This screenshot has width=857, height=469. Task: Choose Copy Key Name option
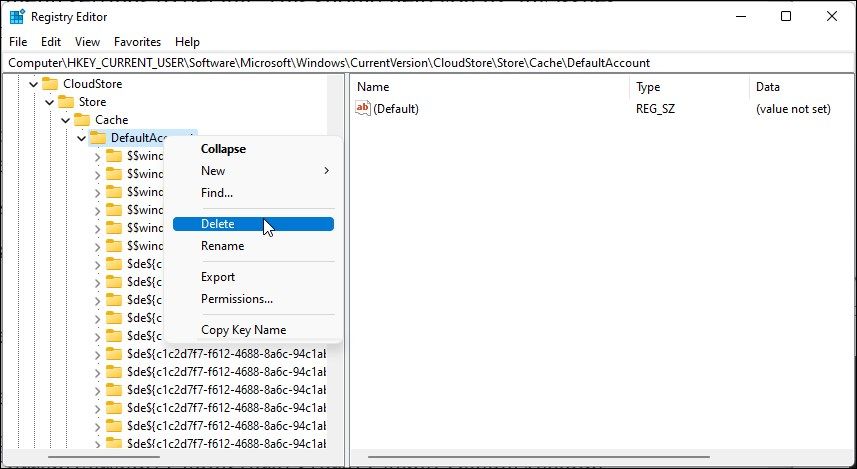click(243, 330)
